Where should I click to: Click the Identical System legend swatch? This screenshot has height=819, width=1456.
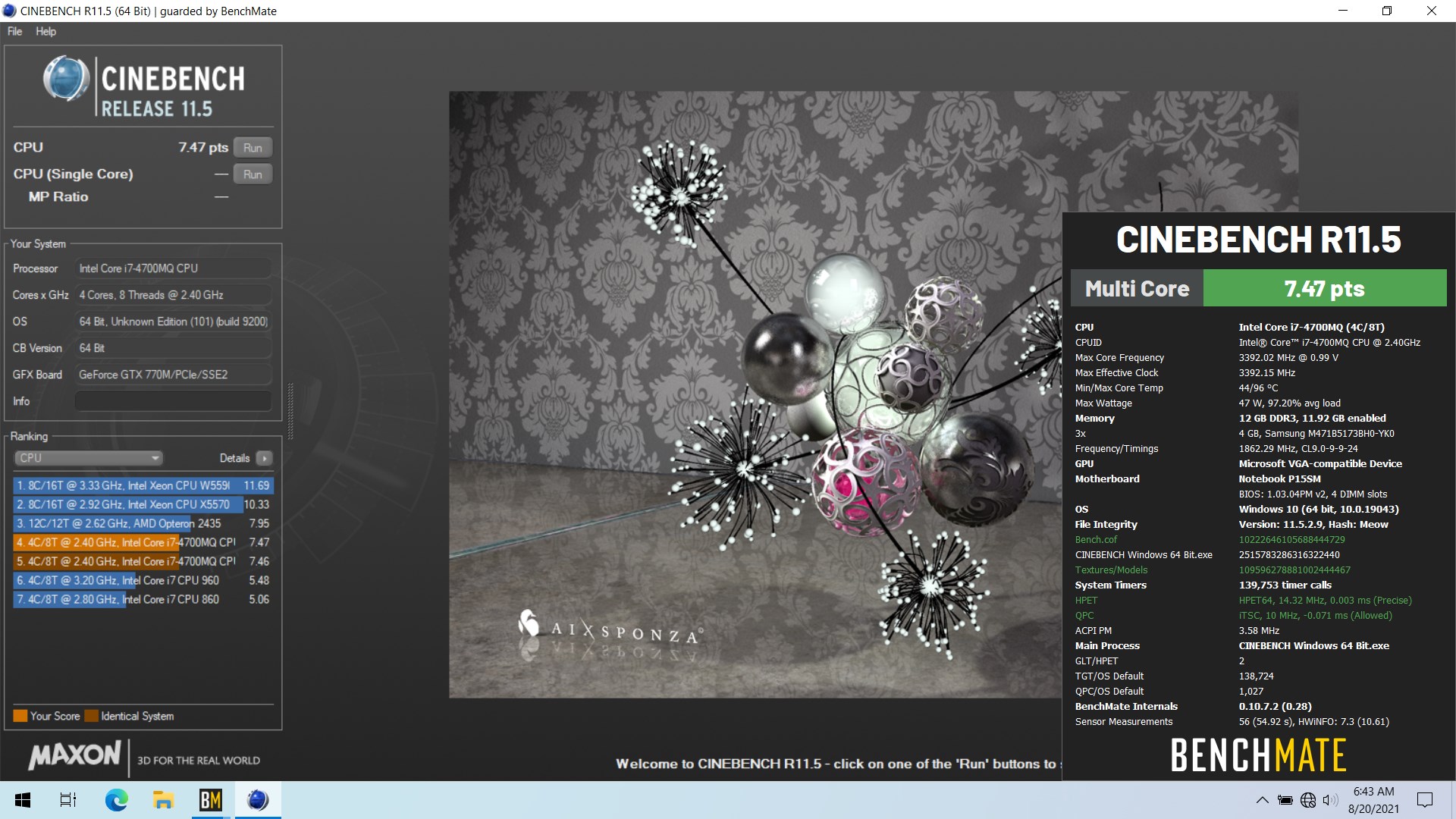pyautogui.click(x=92, y=716)
